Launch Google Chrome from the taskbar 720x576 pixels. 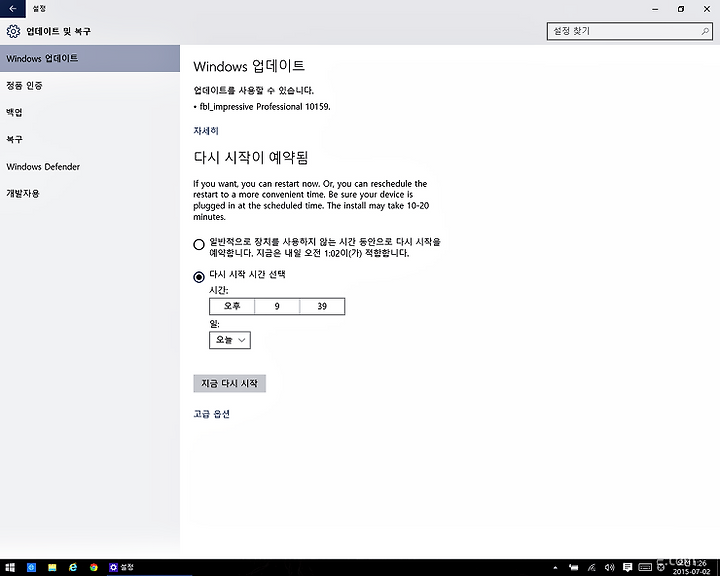(94, 567)
